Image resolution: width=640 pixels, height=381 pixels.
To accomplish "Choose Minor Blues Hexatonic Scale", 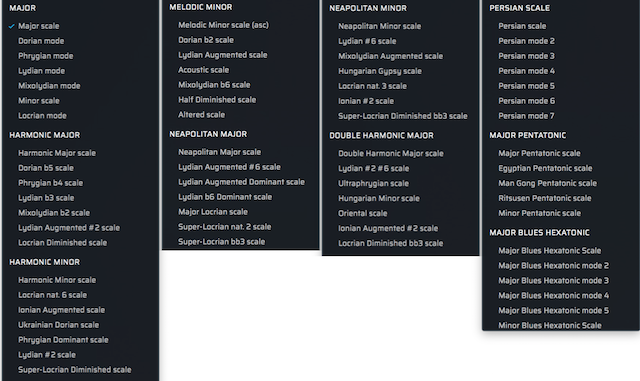I will [550, 325].
